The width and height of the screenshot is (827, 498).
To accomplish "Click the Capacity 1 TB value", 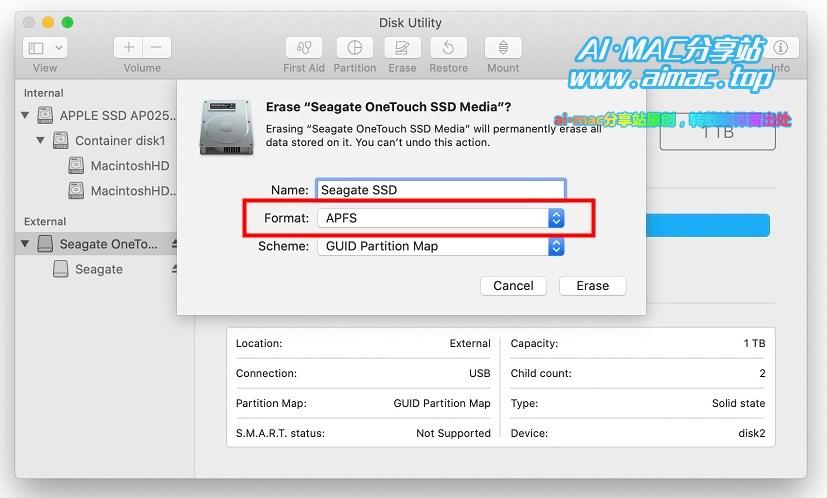I will tap(754, 343).
